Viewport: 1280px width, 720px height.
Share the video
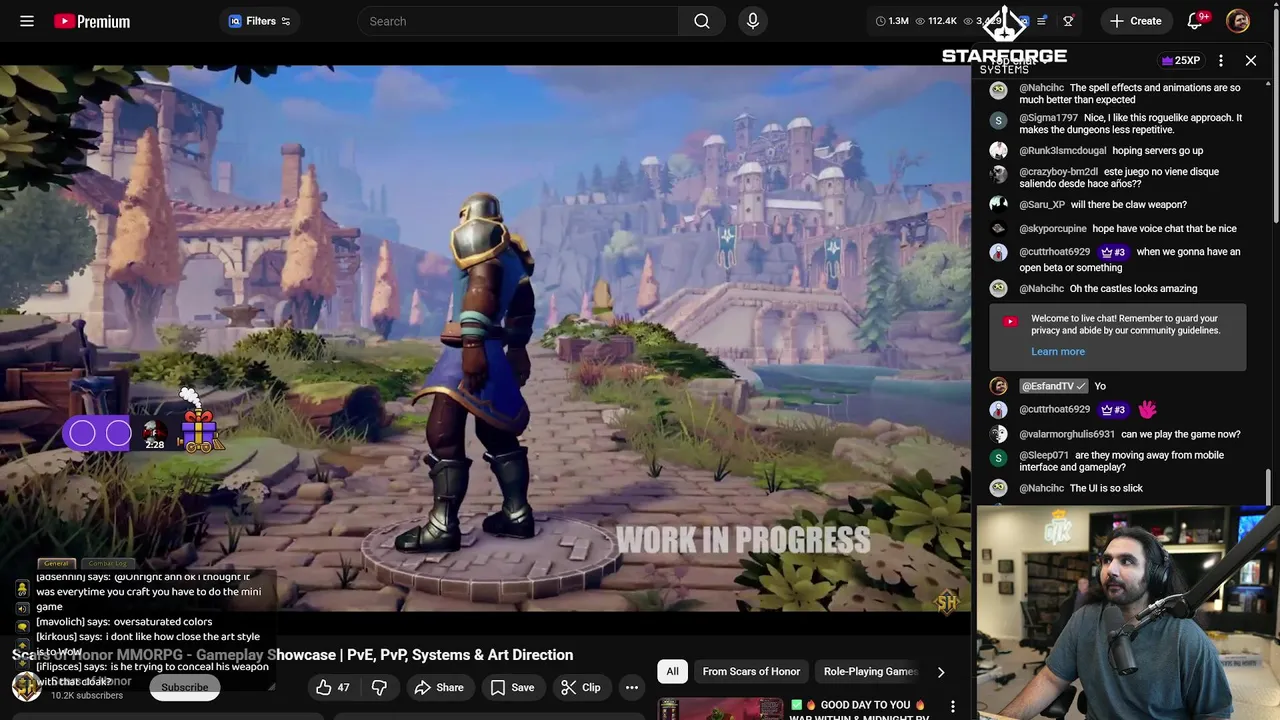pos(439,687)
